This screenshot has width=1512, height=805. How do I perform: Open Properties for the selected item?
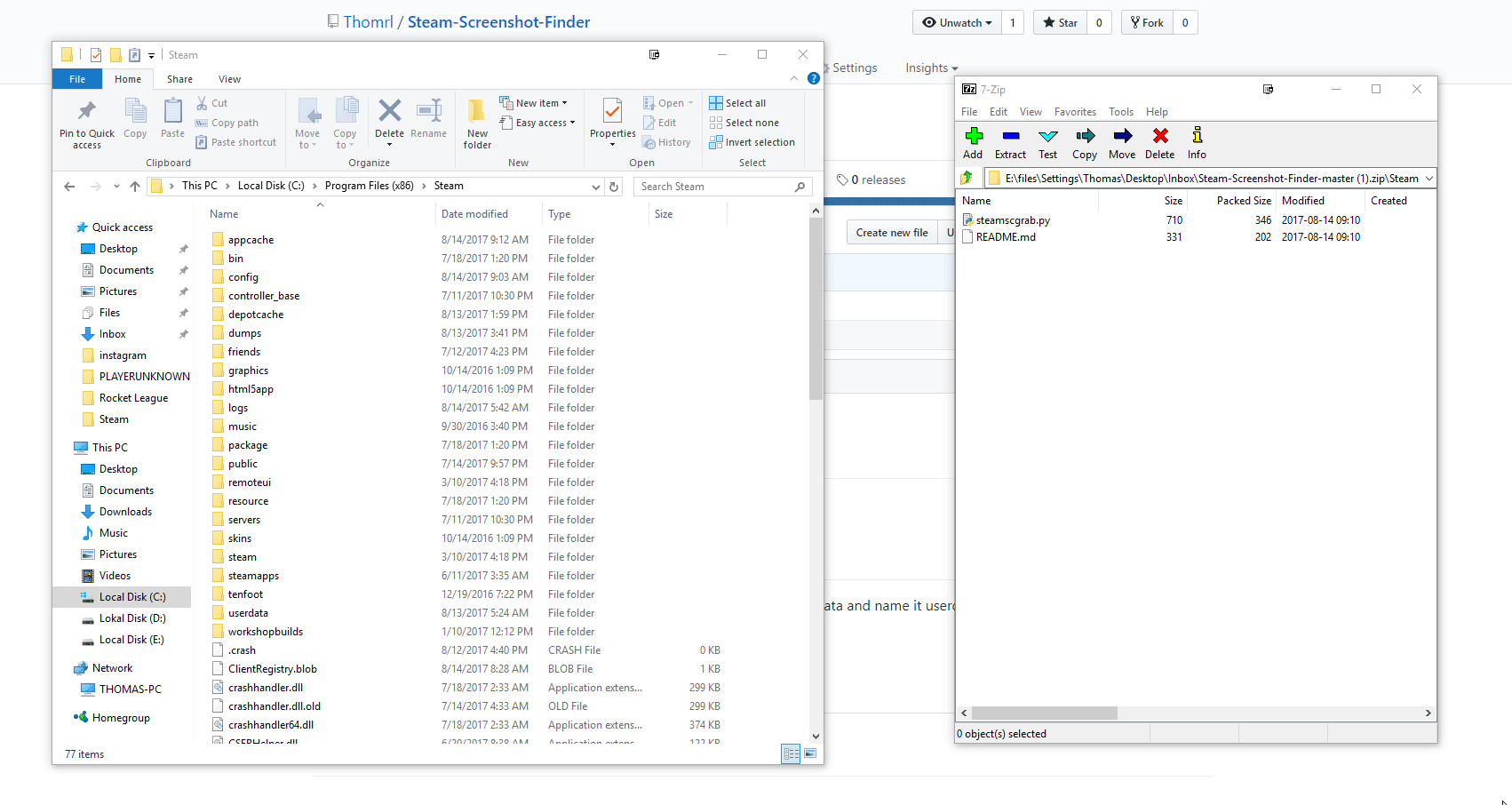(x=612, y=124)
